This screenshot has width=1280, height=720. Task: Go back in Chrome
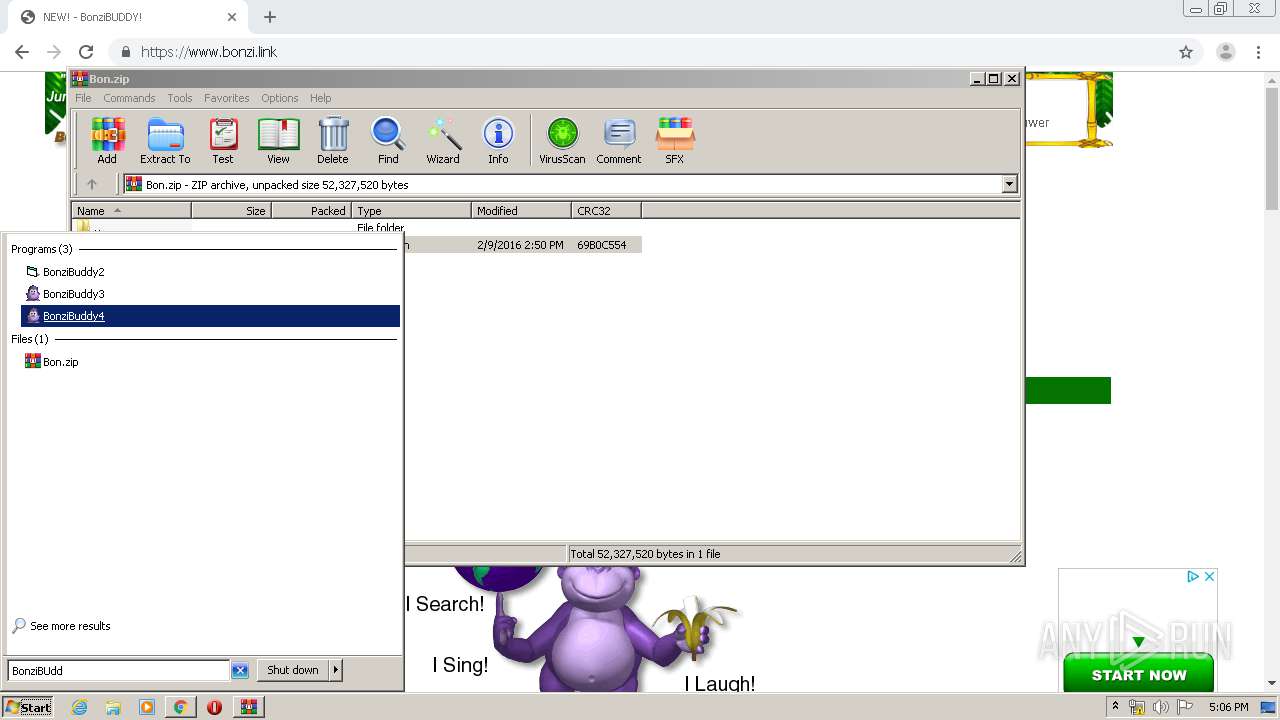click(x=22, y=52)
